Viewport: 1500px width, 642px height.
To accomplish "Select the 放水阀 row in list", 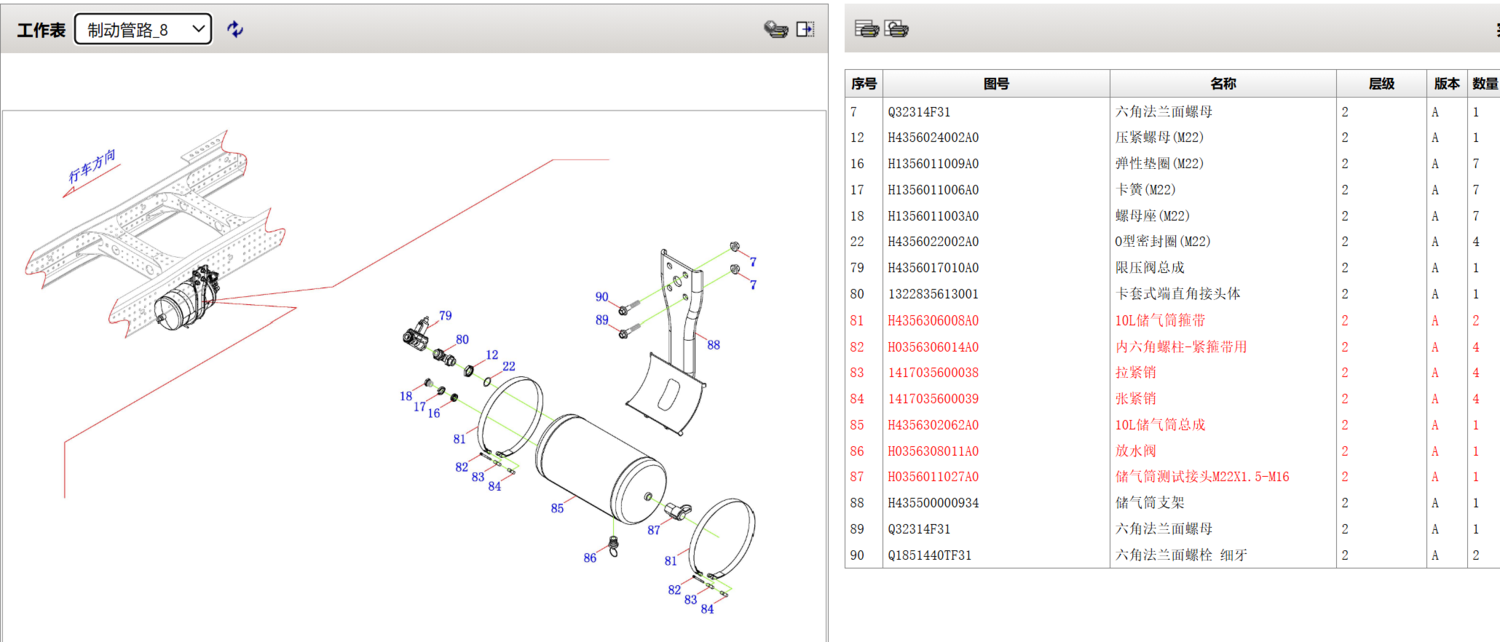I will point(1135,451).
